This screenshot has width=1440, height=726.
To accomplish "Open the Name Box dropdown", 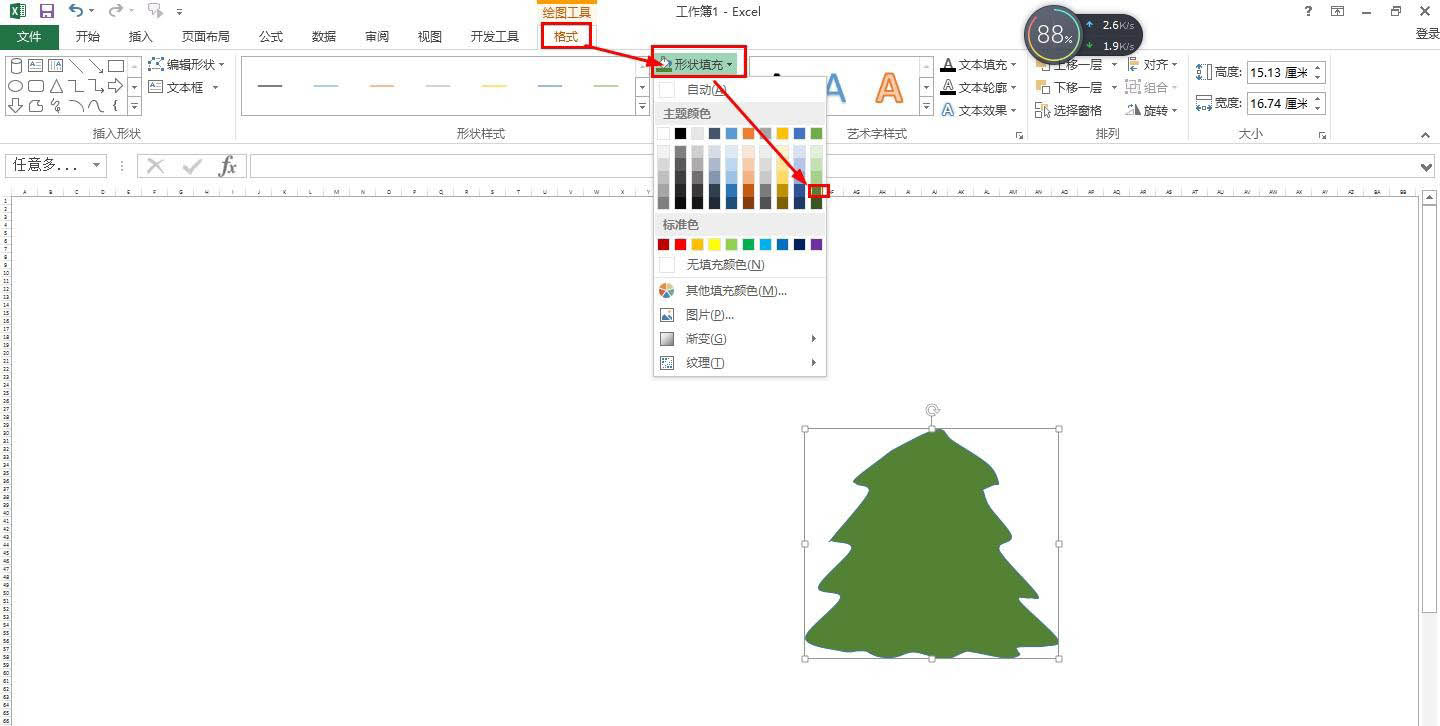I will [95, 166].
